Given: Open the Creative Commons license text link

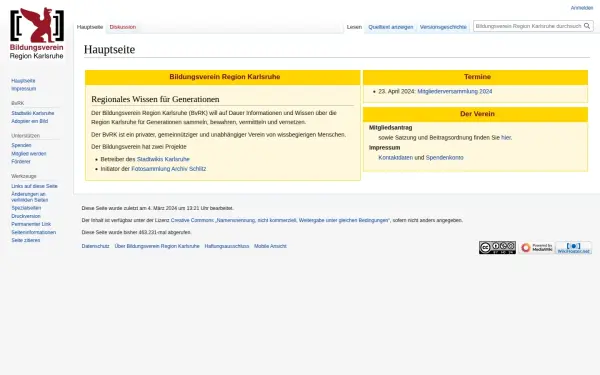Looking at the screenshot, I should click(x=280, y=220).
